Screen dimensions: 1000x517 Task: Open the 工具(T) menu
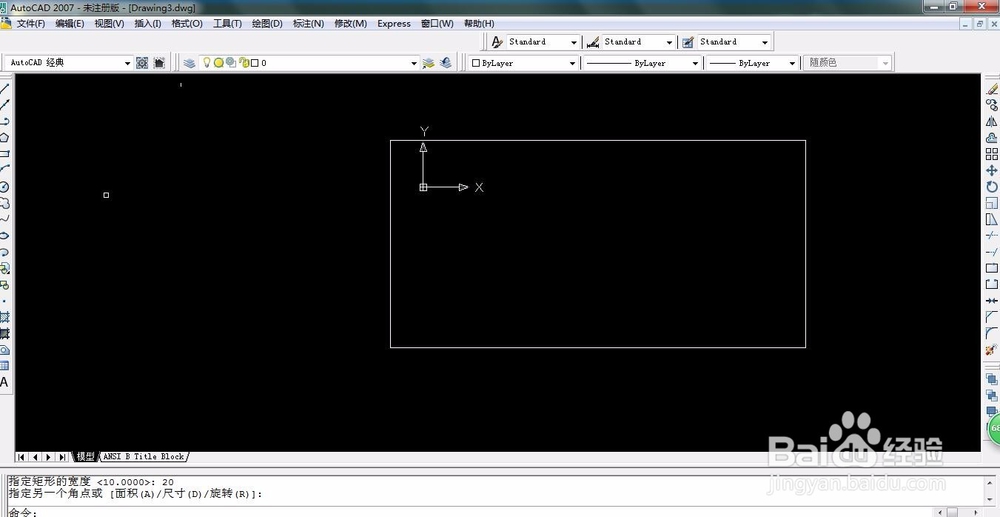227,24
